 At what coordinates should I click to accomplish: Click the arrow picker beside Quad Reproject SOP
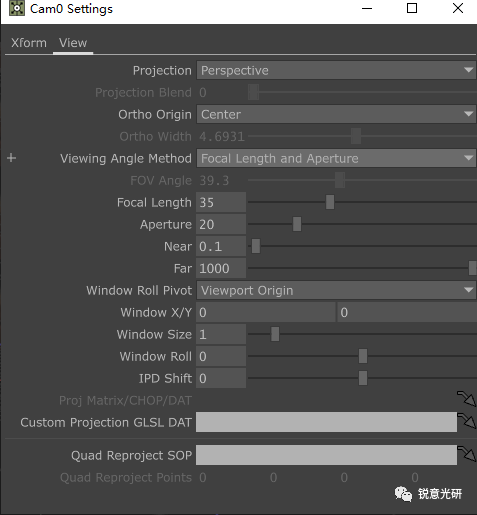(x=466, y=454)
